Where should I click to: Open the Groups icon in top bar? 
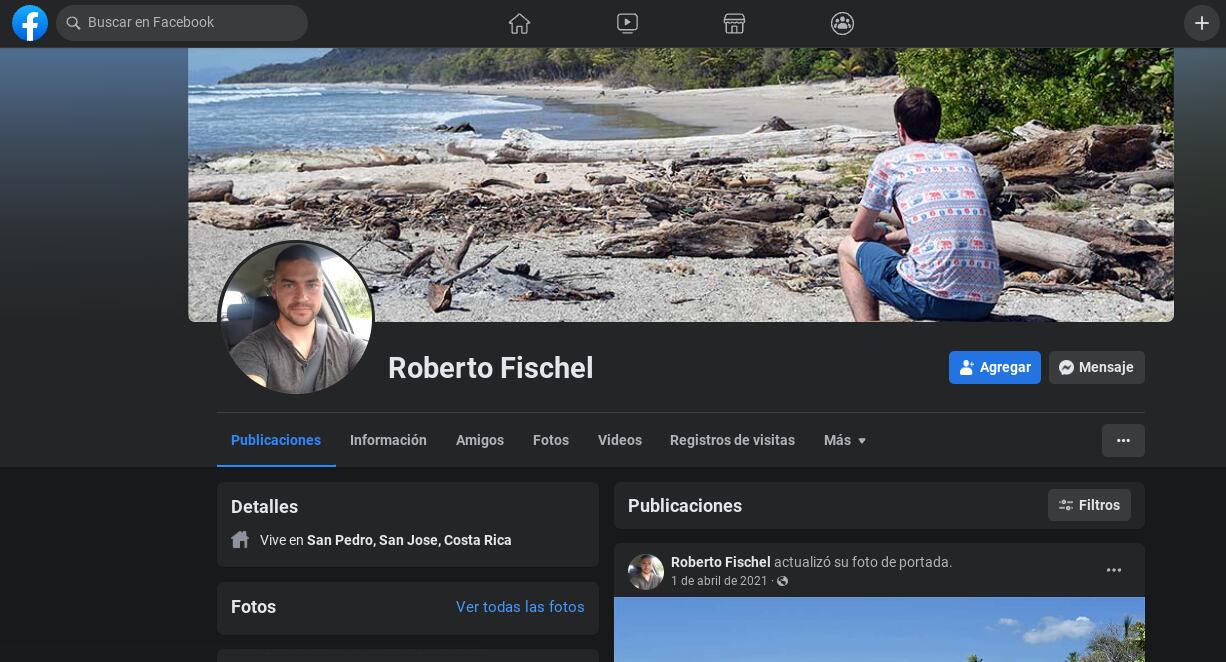point(842,23)
